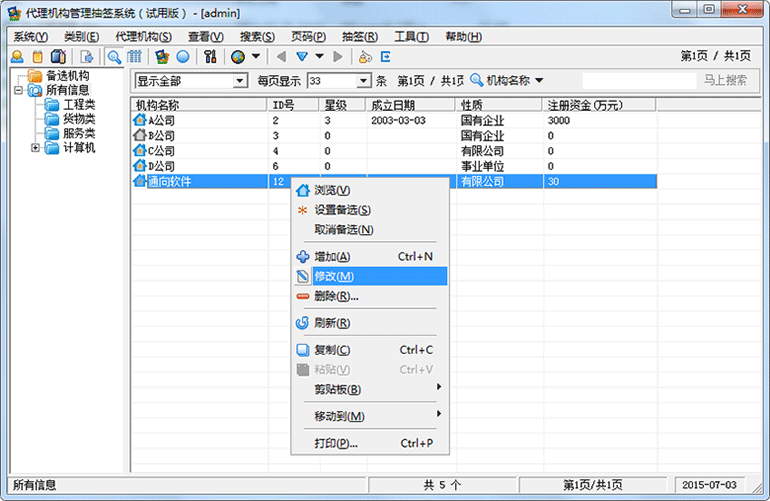Click the search text input field
Image resolution: width=770 pixels, height=501 pixels.
point(639,81)
